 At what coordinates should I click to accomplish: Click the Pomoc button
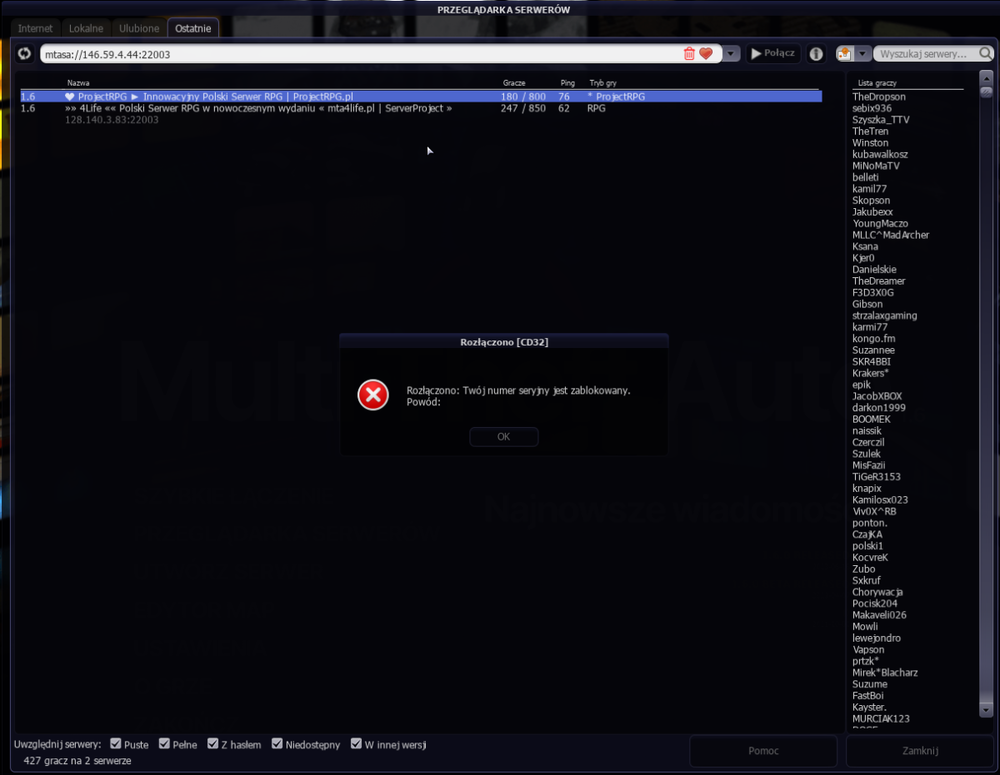click(763, 751)
